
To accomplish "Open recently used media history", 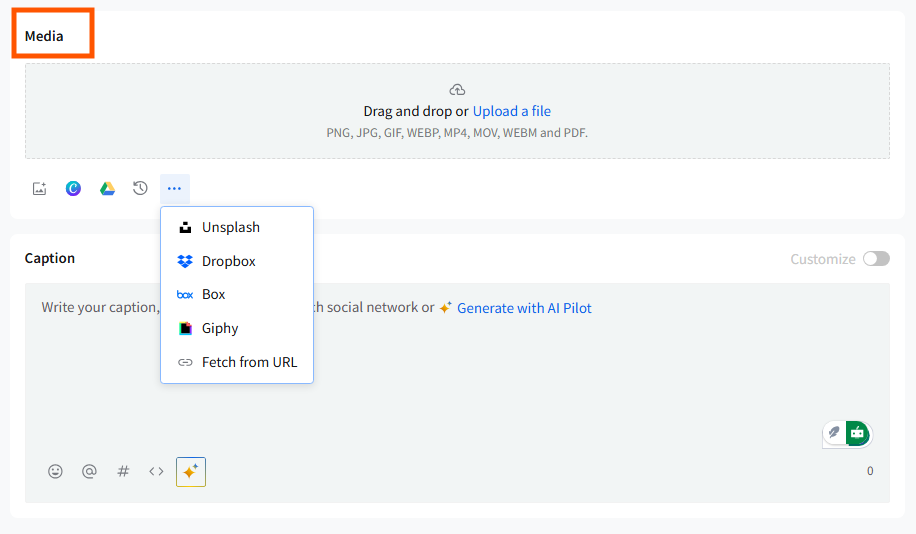I will tap(140, 188).
